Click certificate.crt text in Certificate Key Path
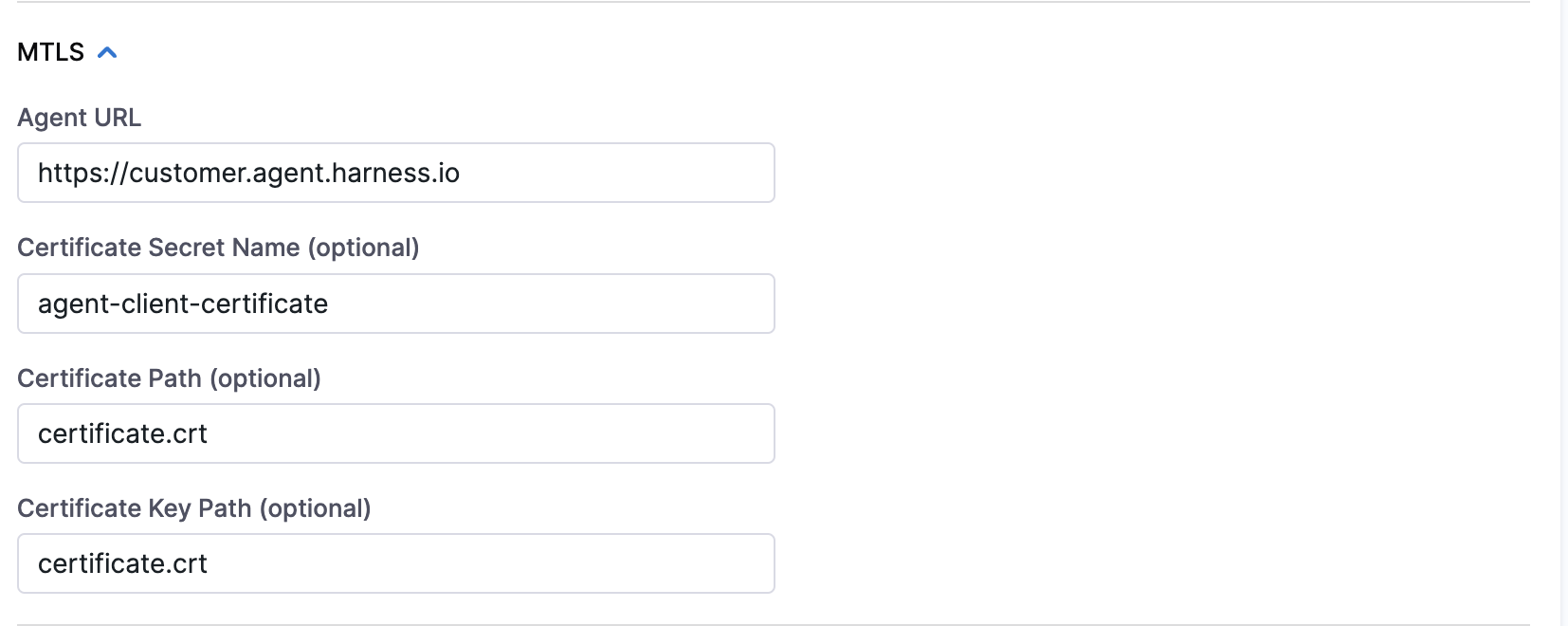This screenshot has height=626, width=1568. tap(122, 563)
